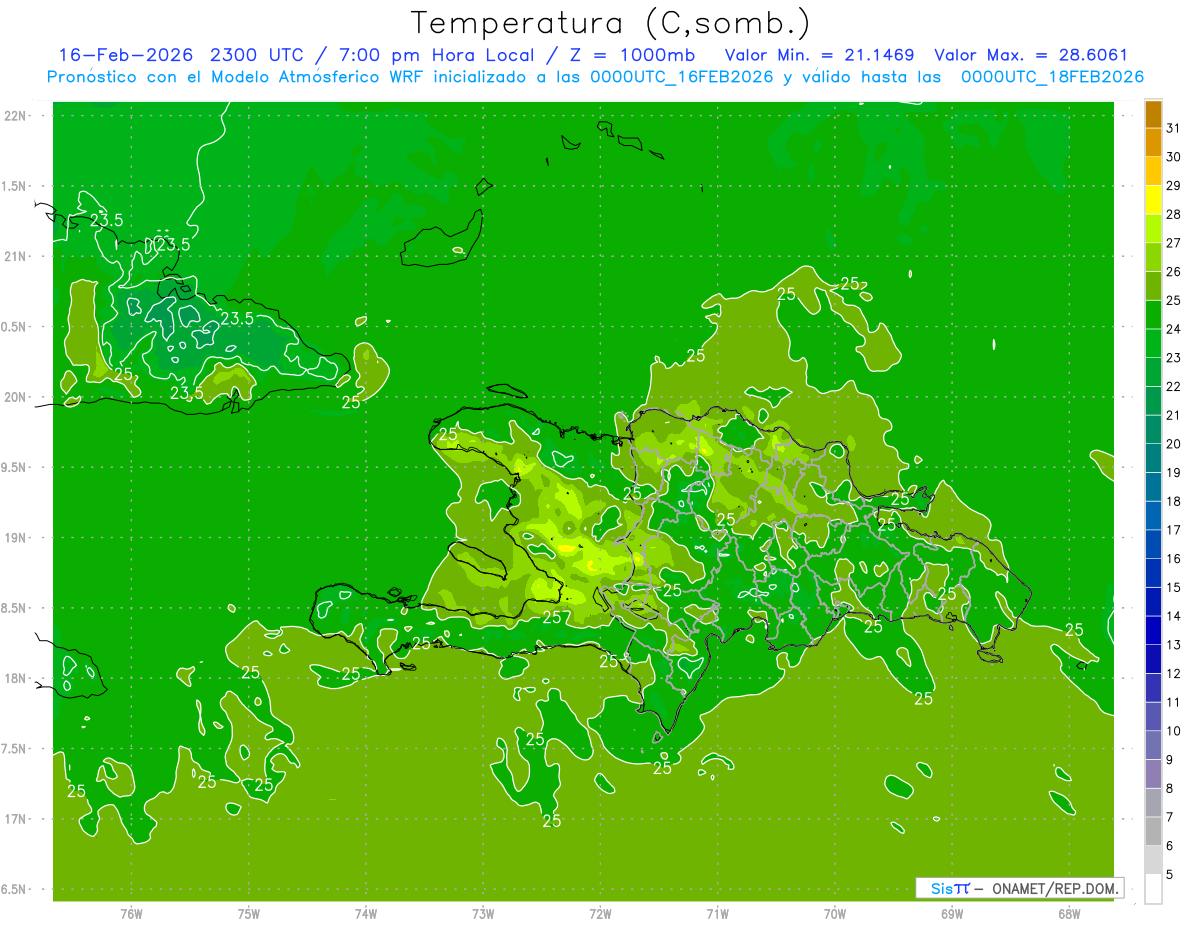
Task: Click the "0000UTC_16FEB2026" initialization time
Action: 682,77
